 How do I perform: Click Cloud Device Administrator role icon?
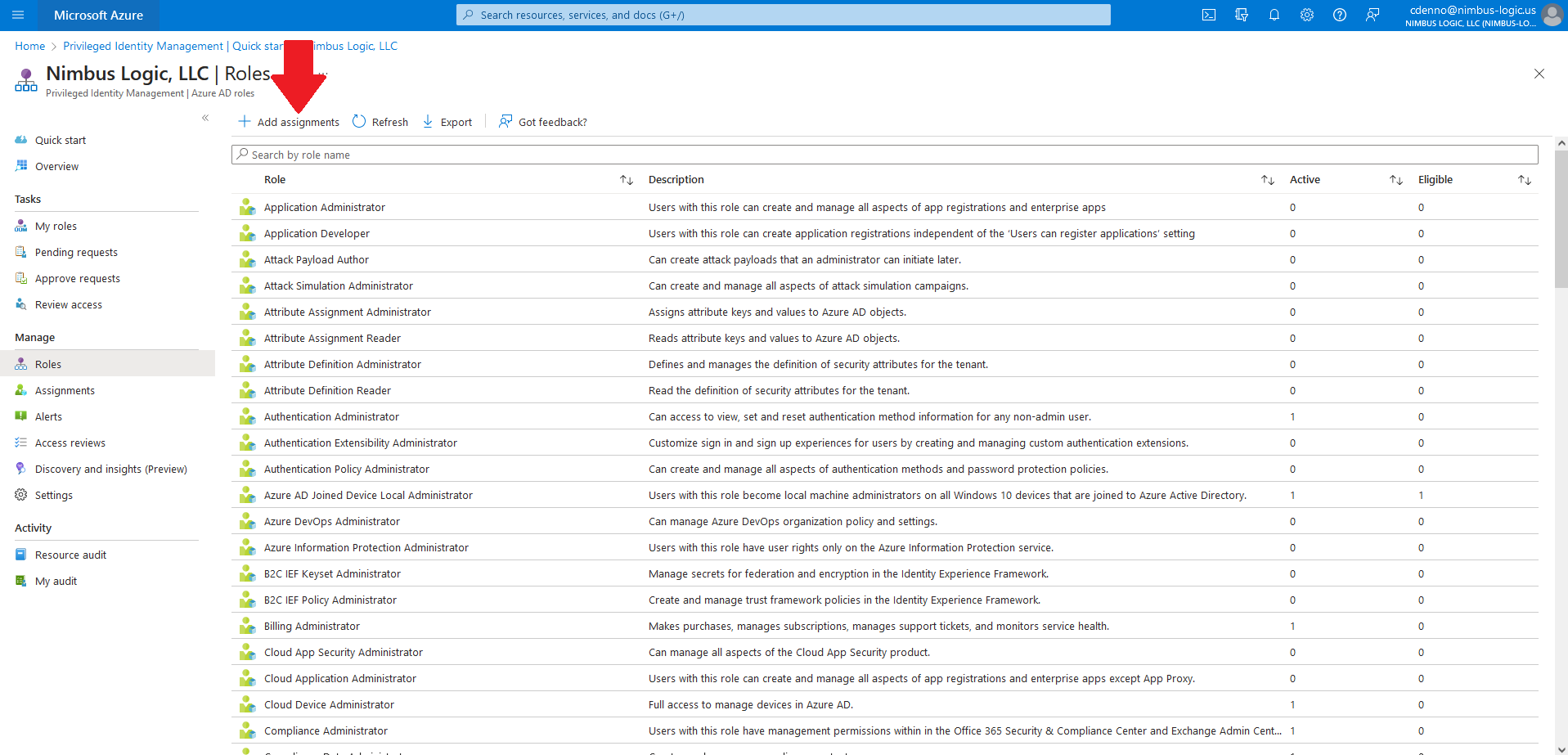(247, 705)
